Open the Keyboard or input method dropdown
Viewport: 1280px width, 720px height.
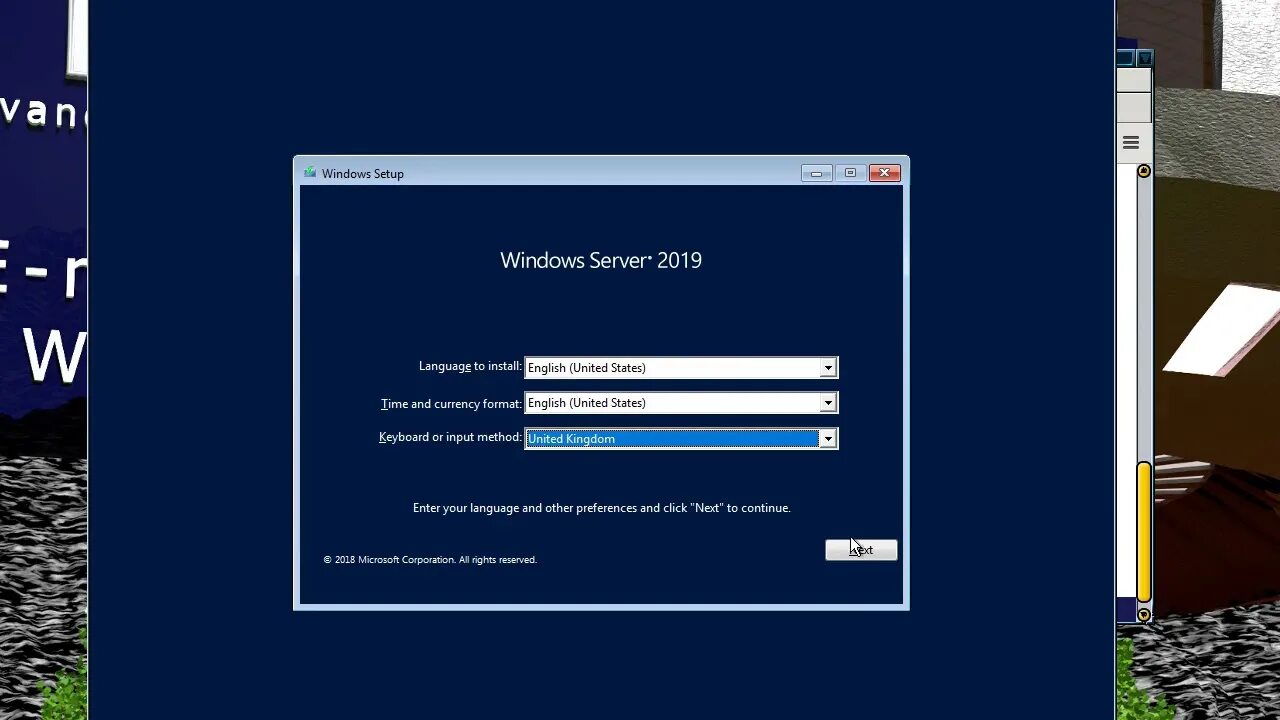[681, 438]
